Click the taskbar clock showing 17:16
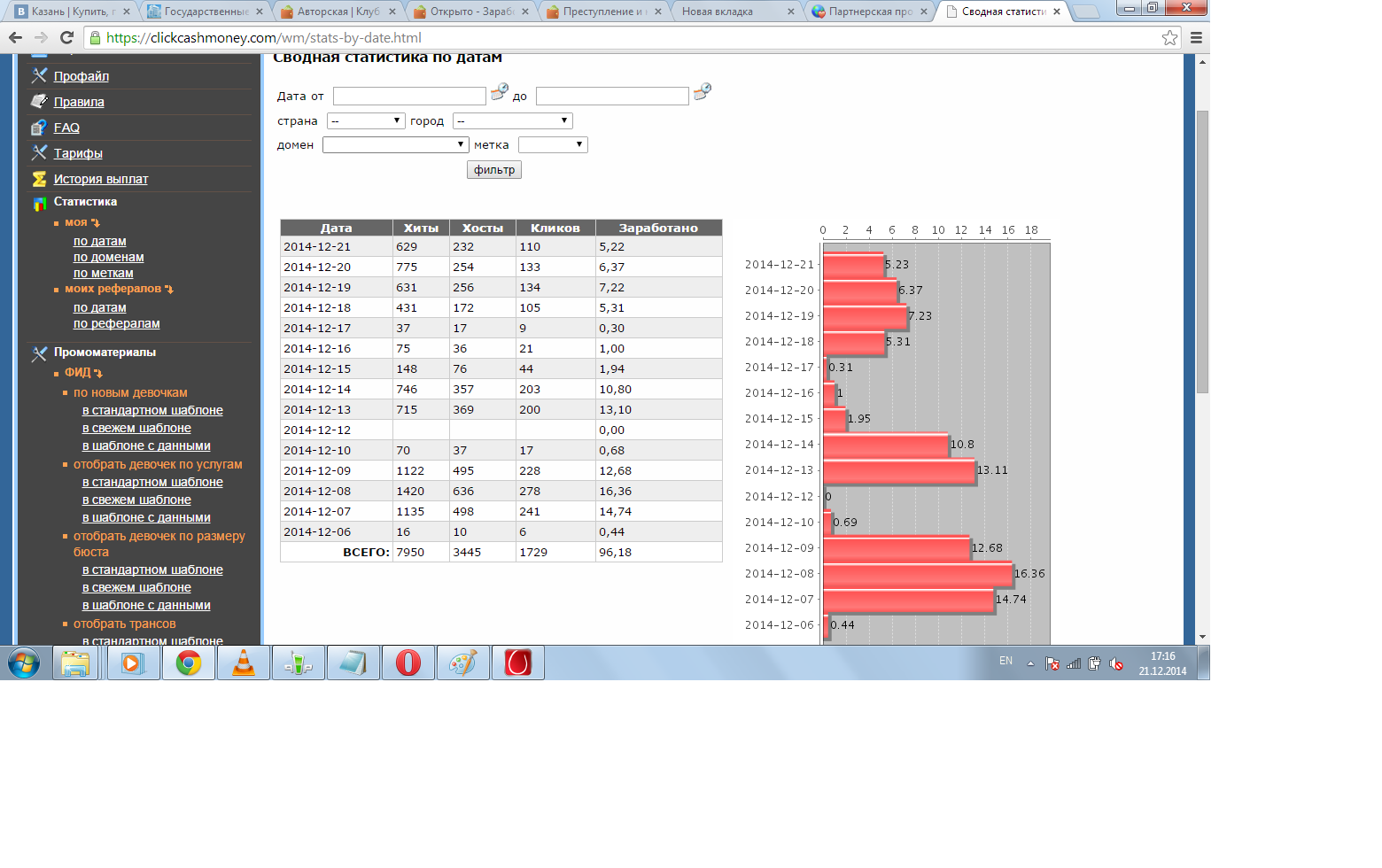 coord(1163,663)
